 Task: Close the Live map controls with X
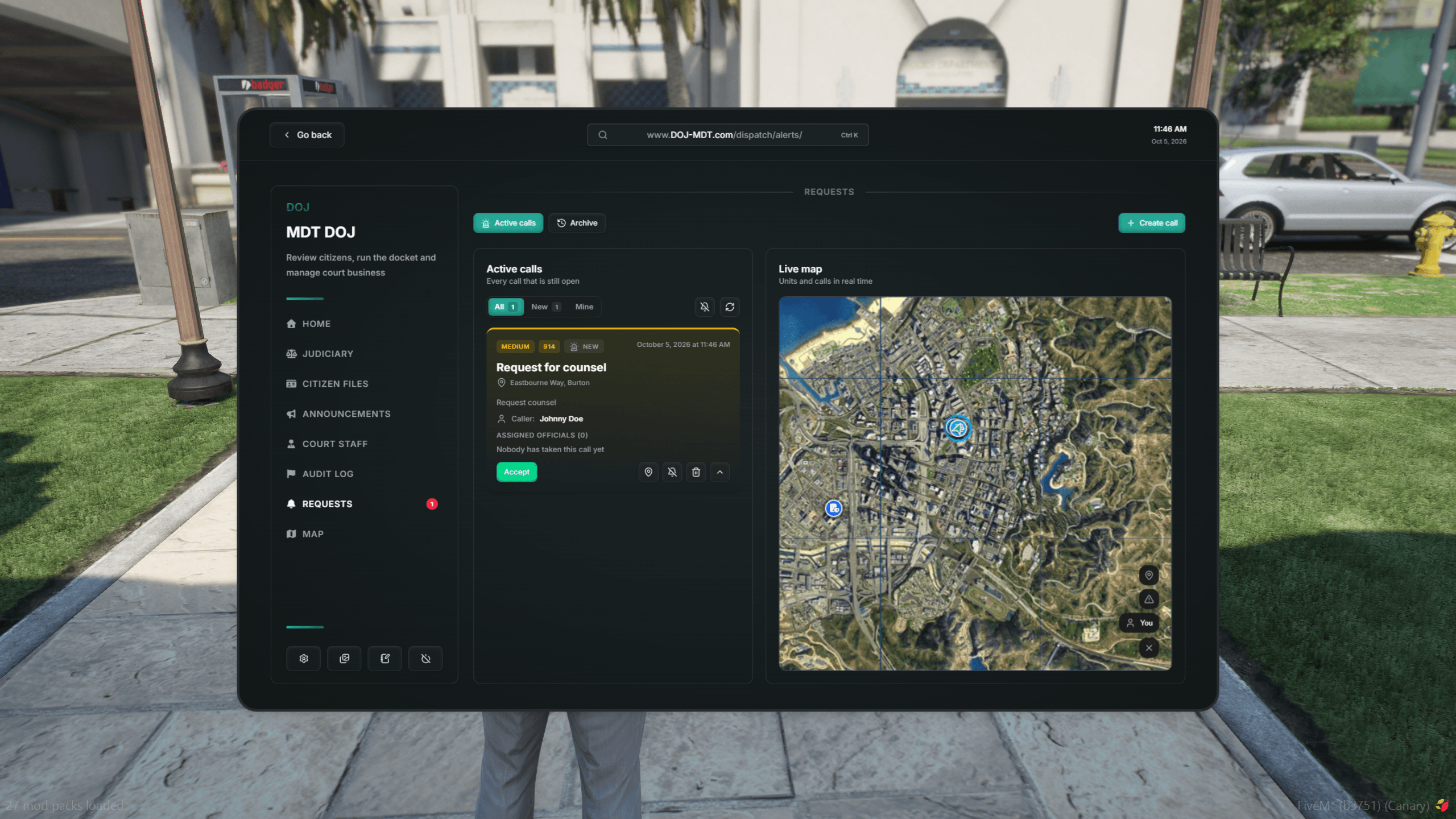pyautogui.click(x=1149, y=647)
